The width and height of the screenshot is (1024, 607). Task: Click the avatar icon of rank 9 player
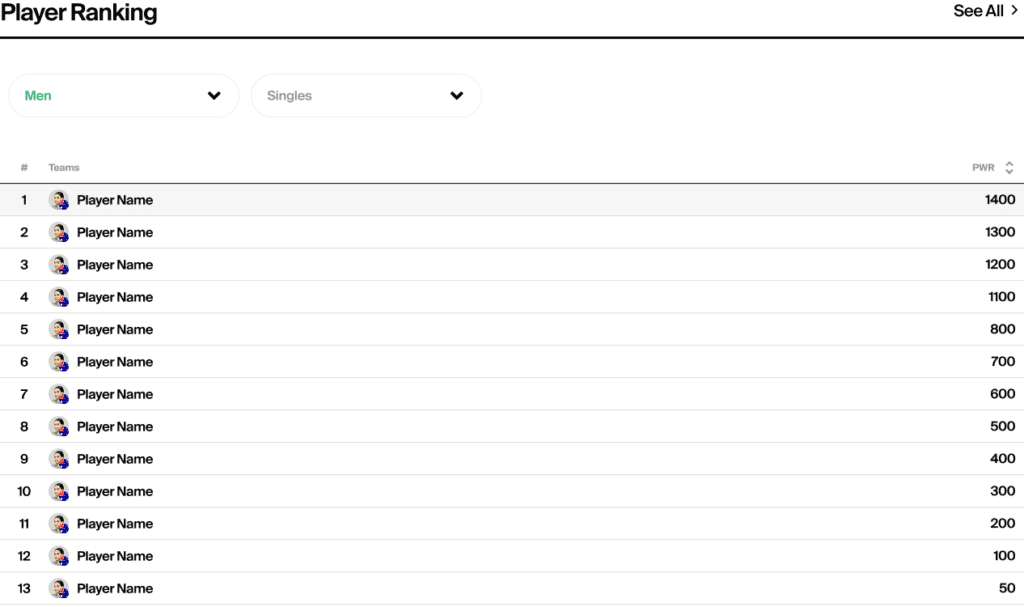point(59,459)
